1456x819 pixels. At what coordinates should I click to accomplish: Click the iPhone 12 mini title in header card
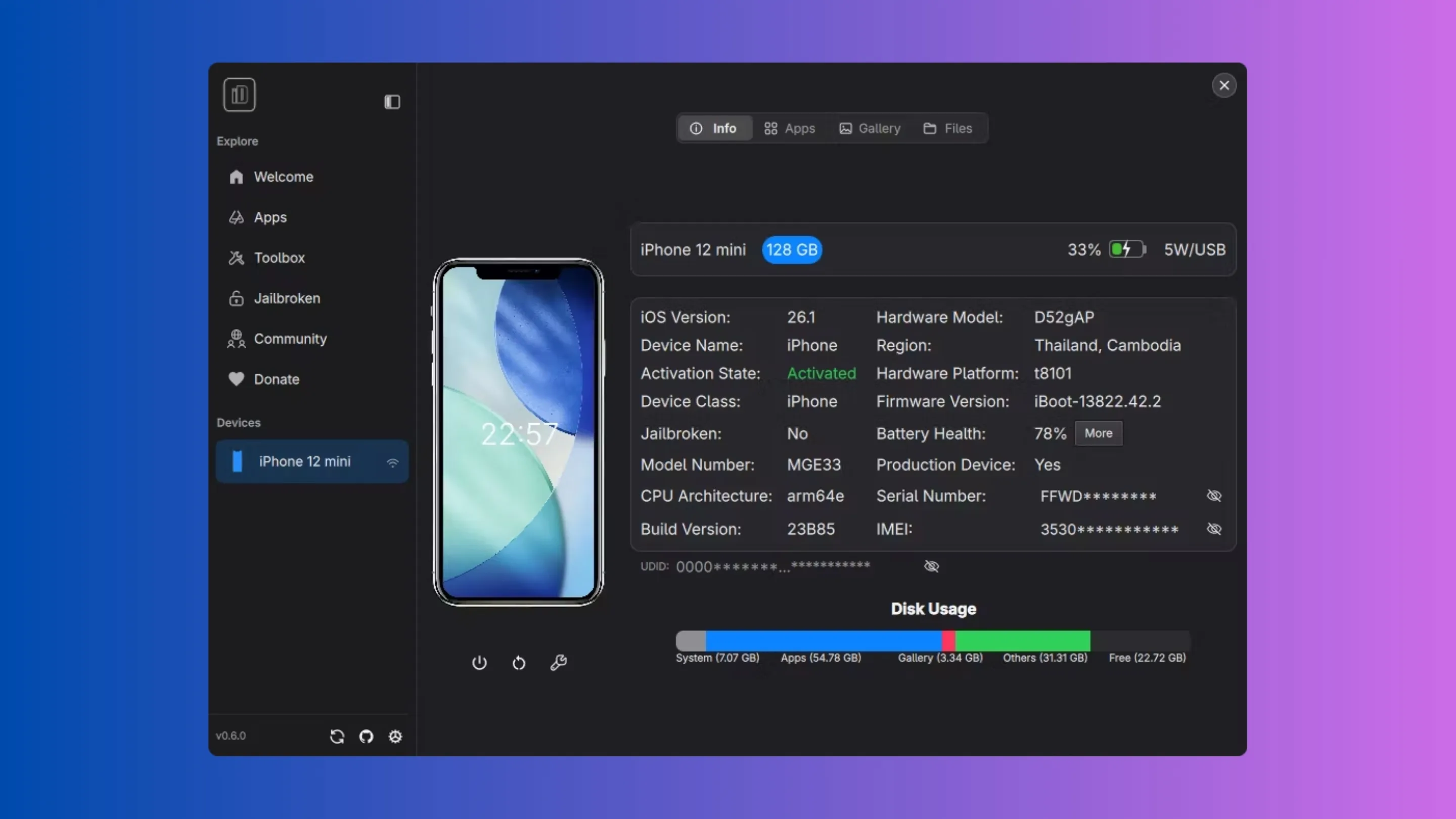(693, 250)
